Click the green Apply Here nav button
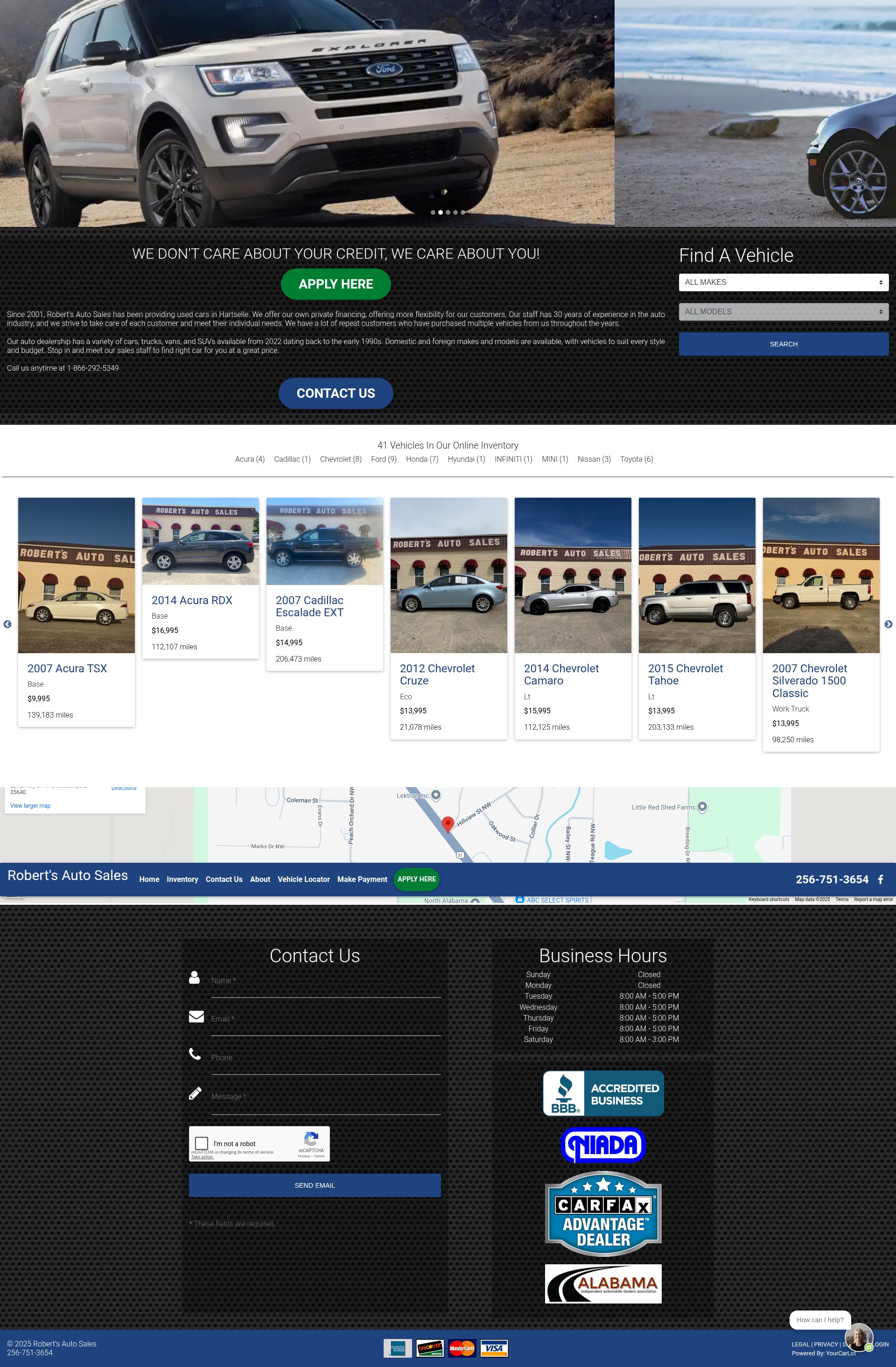 pos(417,880)
